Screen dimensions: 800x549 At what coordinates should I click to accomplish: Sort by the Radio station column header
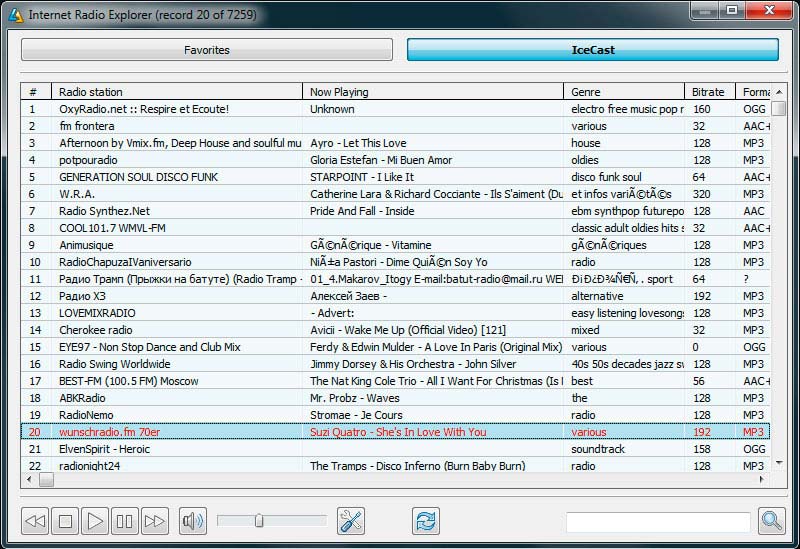pyautogui.click(x=177, y=92)
